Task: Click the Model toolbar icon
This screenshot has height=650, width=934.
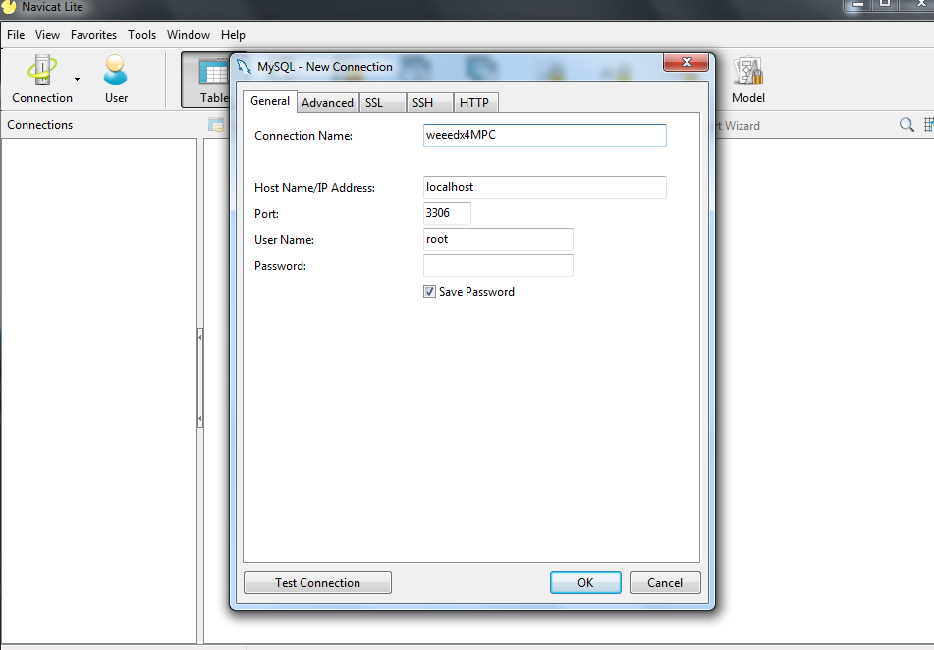Action: (748, 79)
